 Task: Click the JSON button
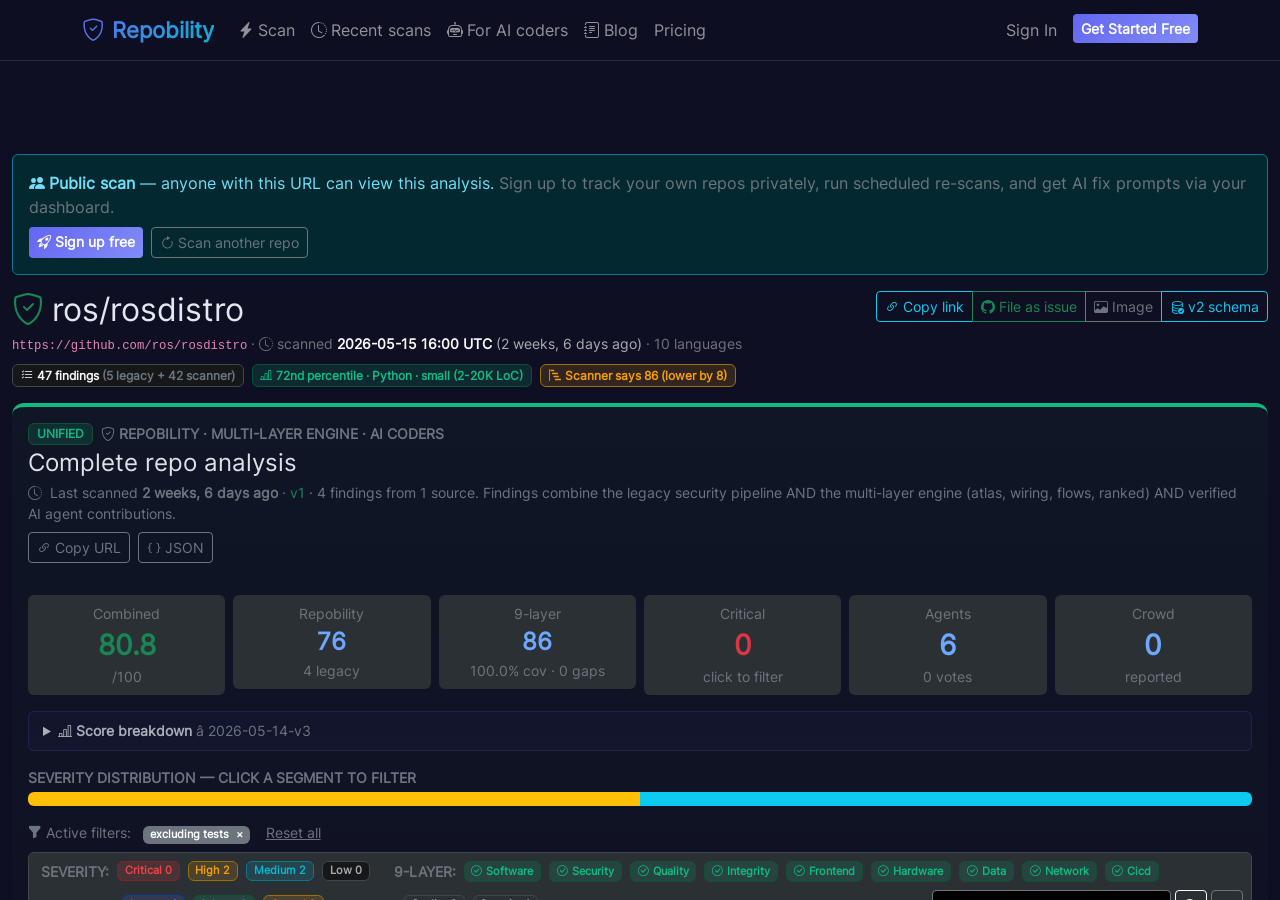175,548
